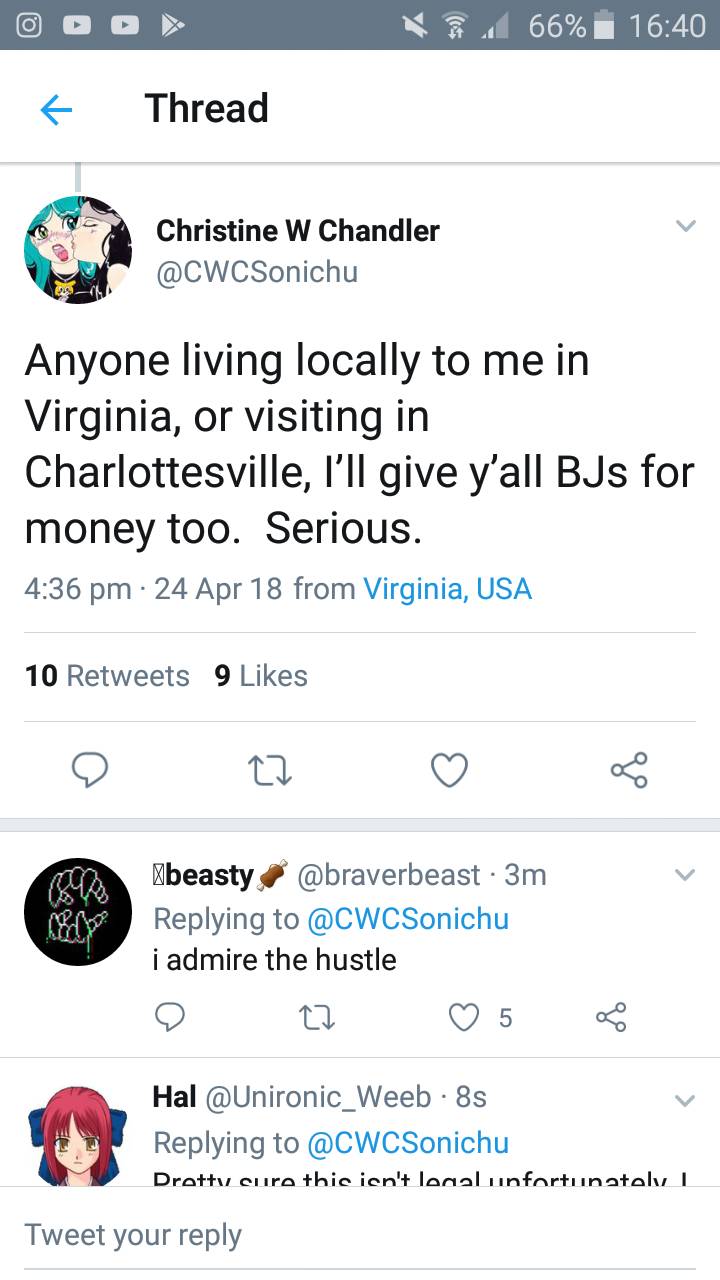Reply to beasty's tweet

click(170, 1016)
